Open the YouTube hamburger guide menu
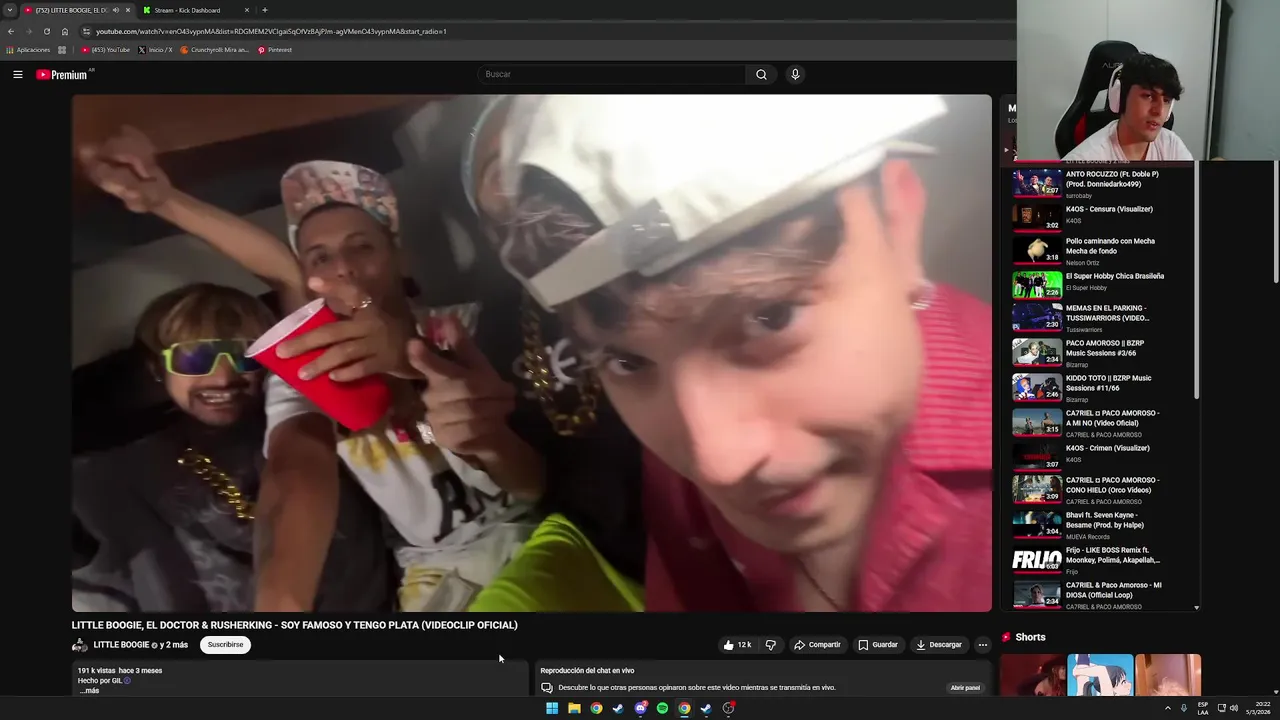 point(17,74)
